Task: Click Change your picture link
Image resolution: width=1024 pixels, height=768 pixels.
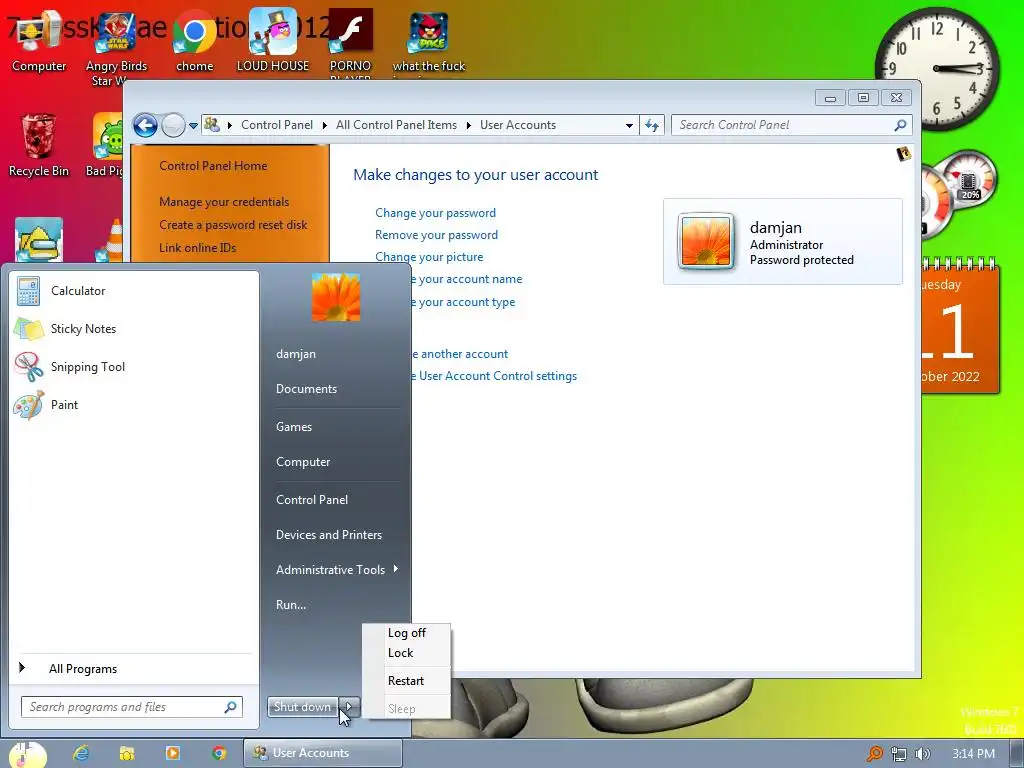Action: point(429,257)
